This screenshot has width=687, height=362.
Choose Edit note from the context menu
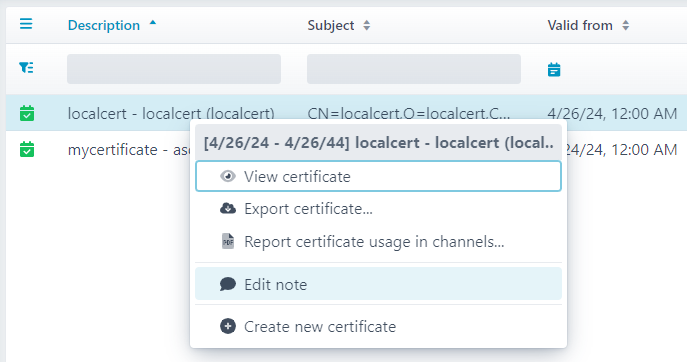point(379,284)
